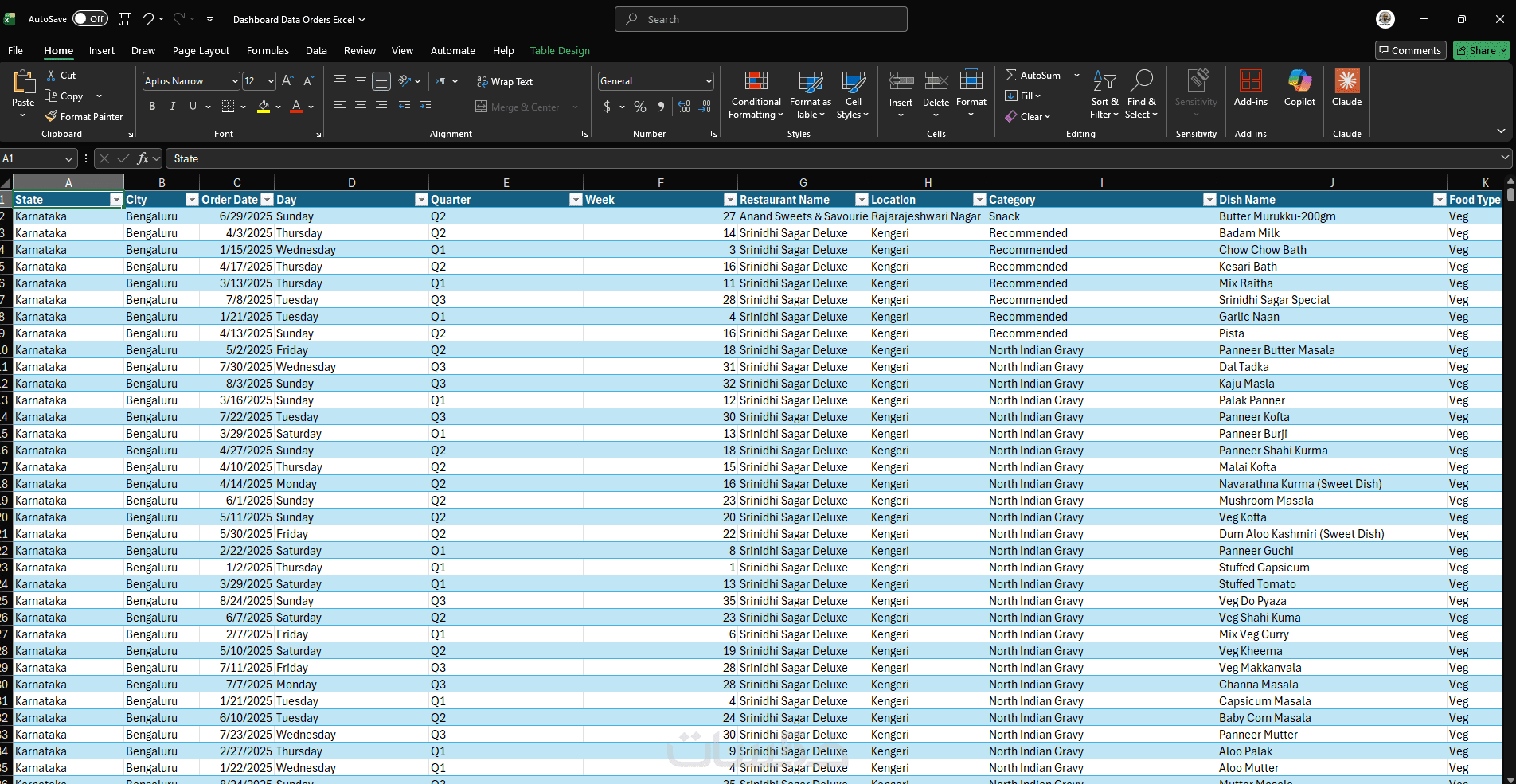
Task: Apply the yellow fill color
Action: (x=264, y=107)
